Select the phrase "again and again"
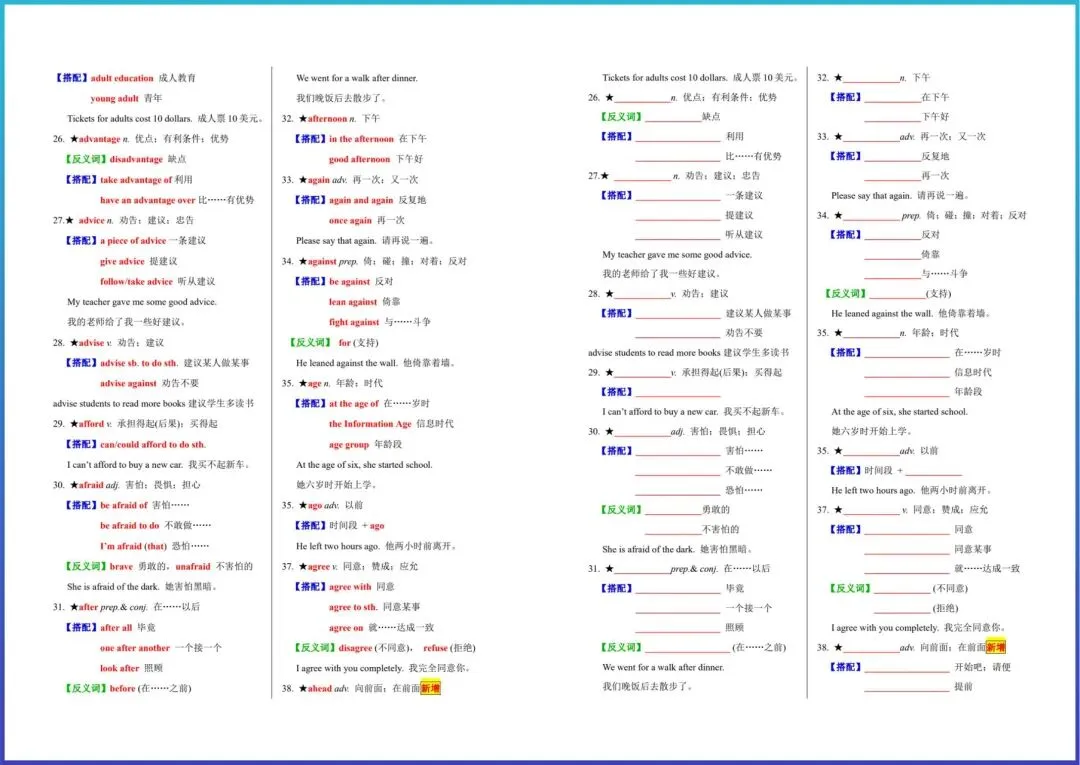The height and width of the screenshot is (765, 1080). (x=361, y=200)
